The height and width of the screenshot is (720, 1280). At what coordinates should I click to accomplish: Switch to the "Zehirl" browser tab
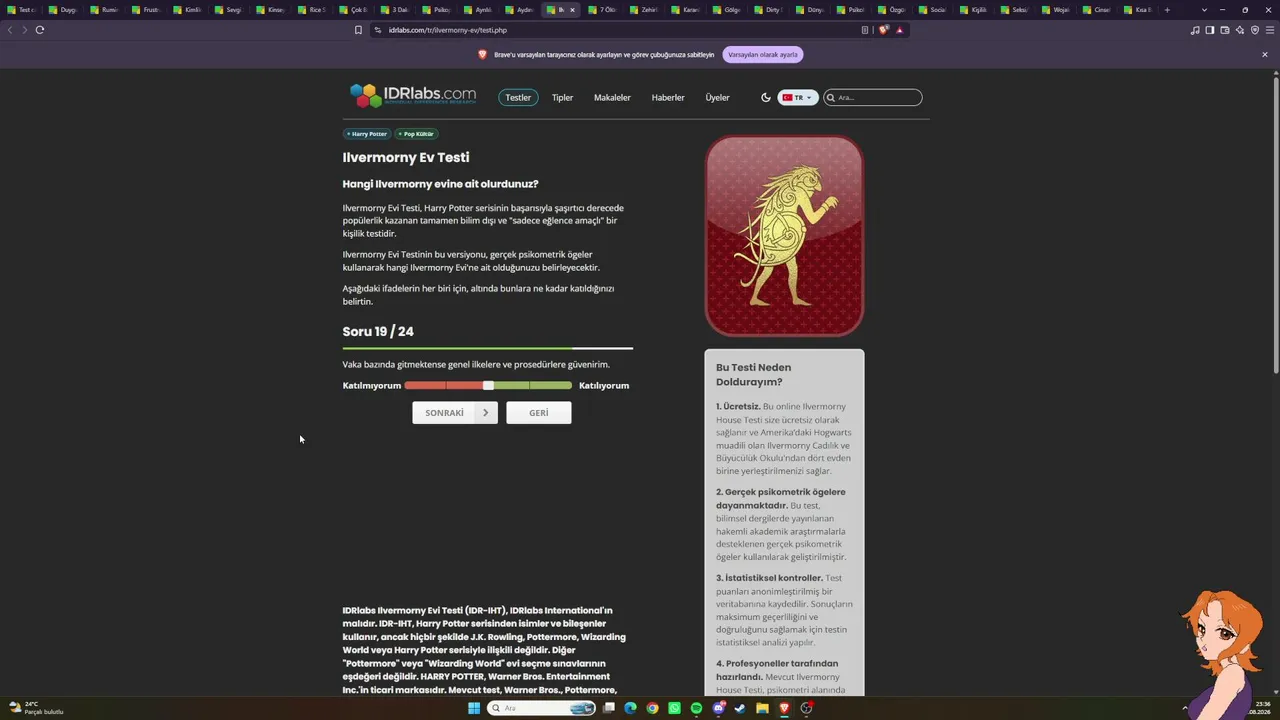coord(645,10)
